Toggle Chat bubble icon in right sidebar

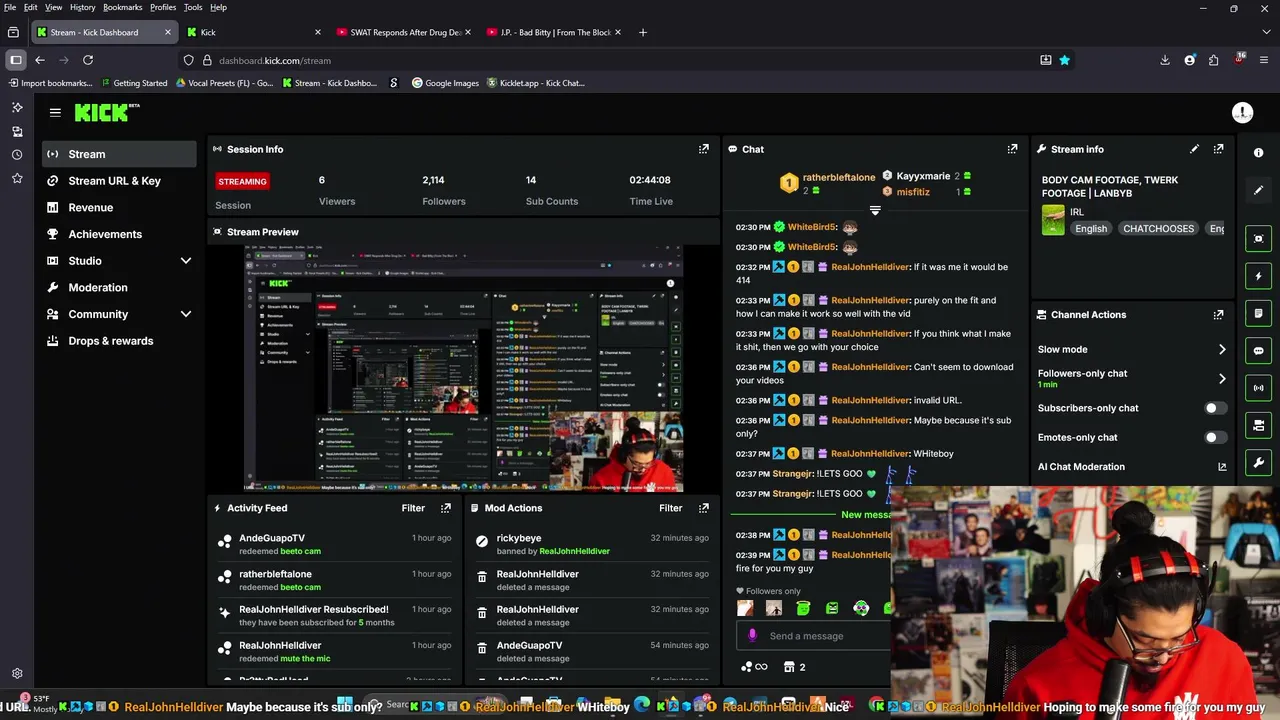(x=1258, y=350)
